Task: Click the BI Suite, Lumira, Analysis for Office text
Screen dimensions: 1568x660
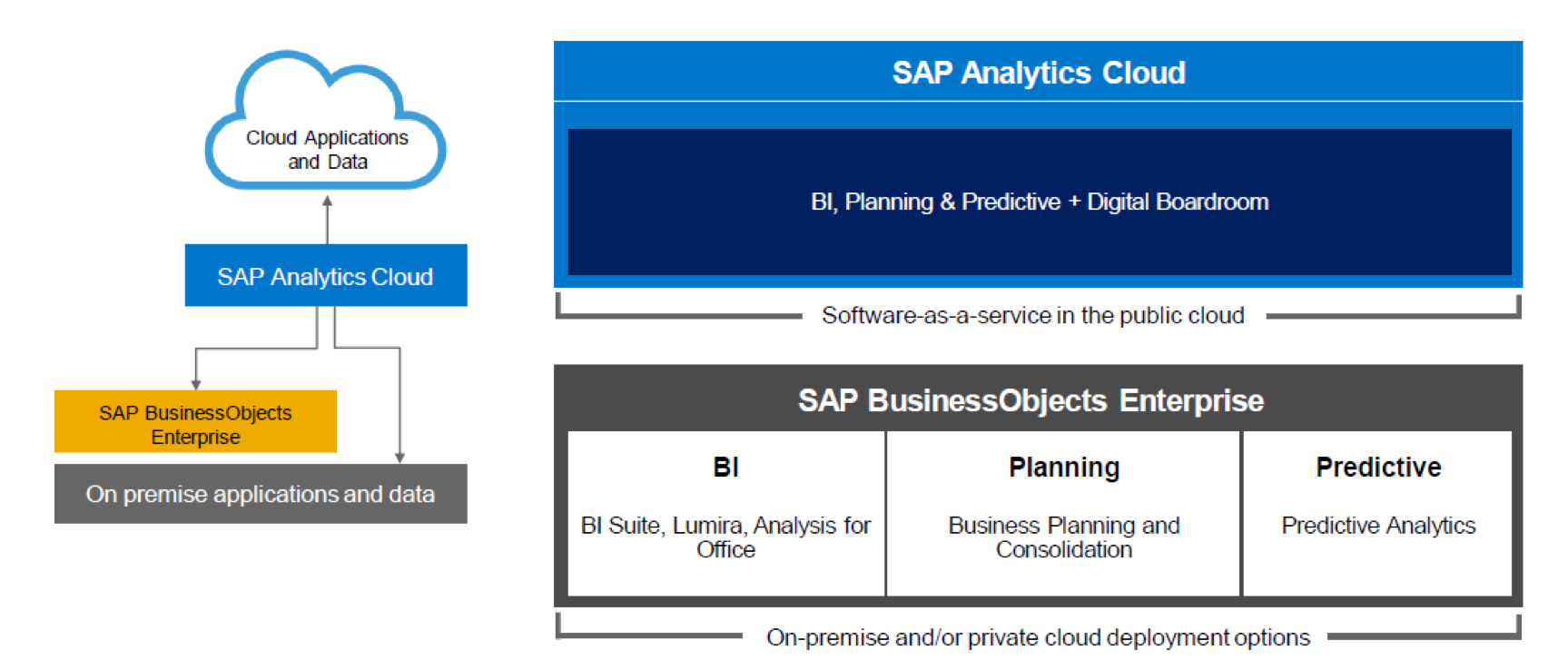Action: [x=725, y=537]
